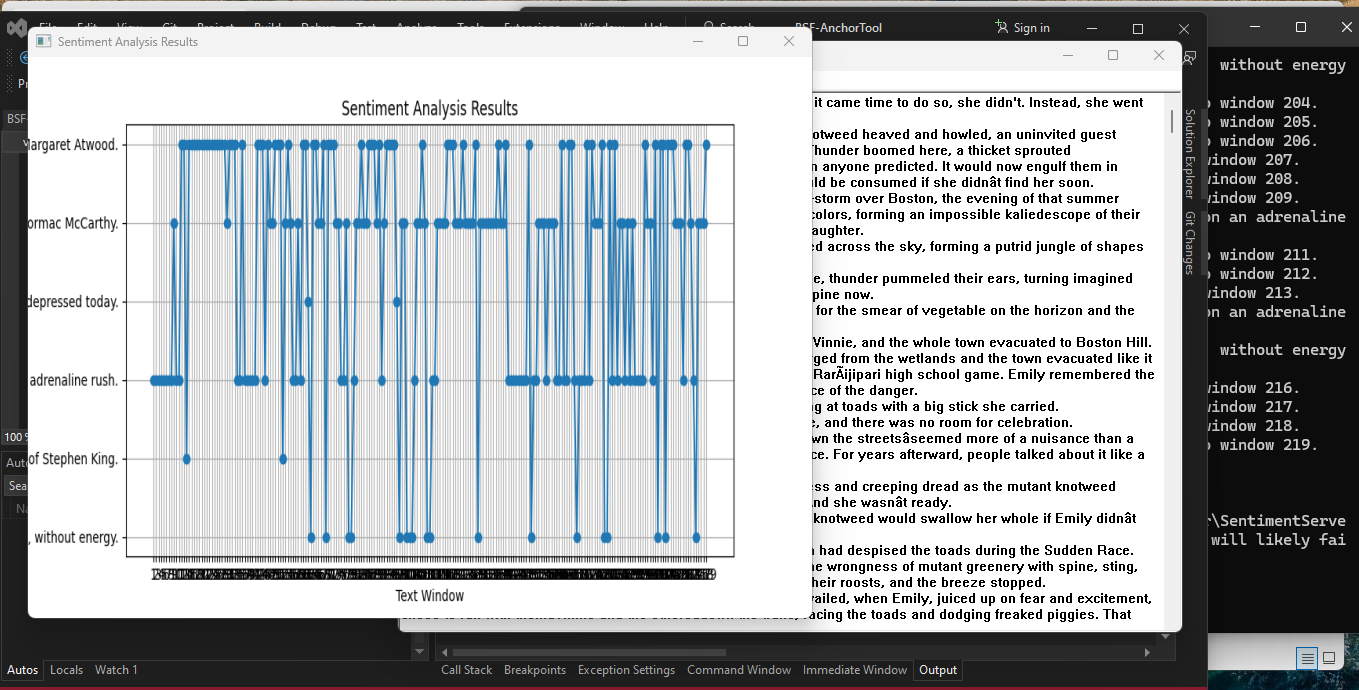The width and height of the screenshot is (1359, 690).
Task: Click the Stephen King y-axis label
Action: click(x=73, y=459)
